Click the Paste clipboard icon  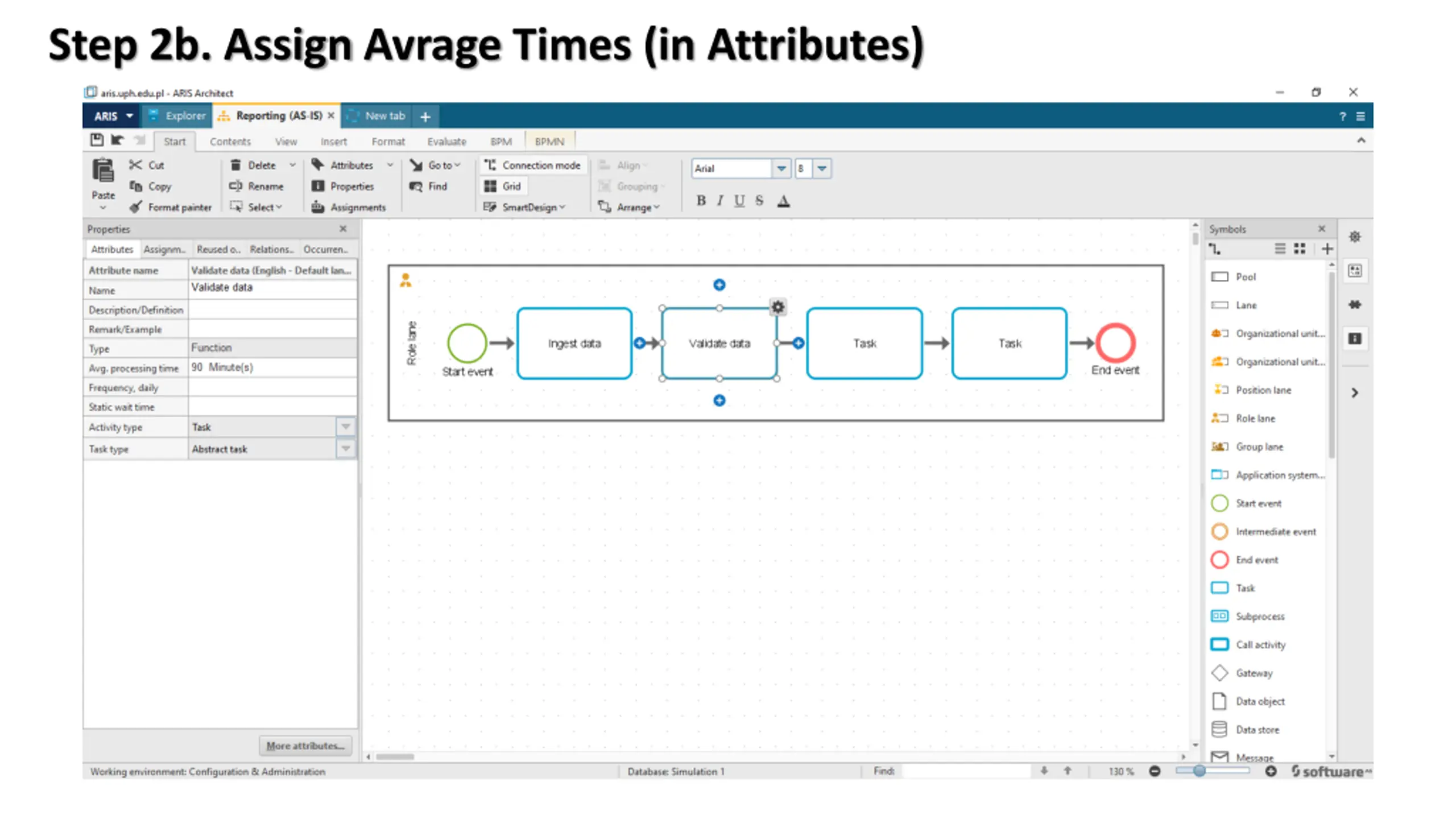click(103, 171)
